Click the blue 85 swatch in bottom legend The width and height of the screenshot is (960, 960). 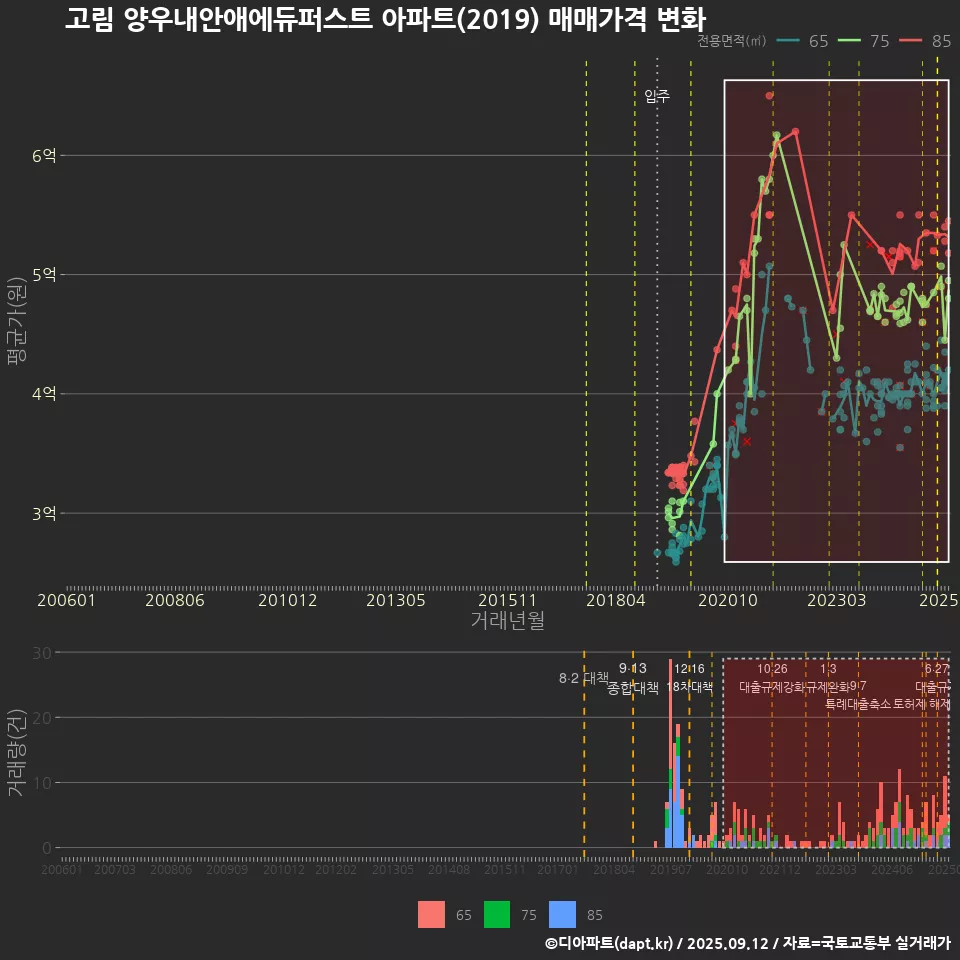point(563,915)
